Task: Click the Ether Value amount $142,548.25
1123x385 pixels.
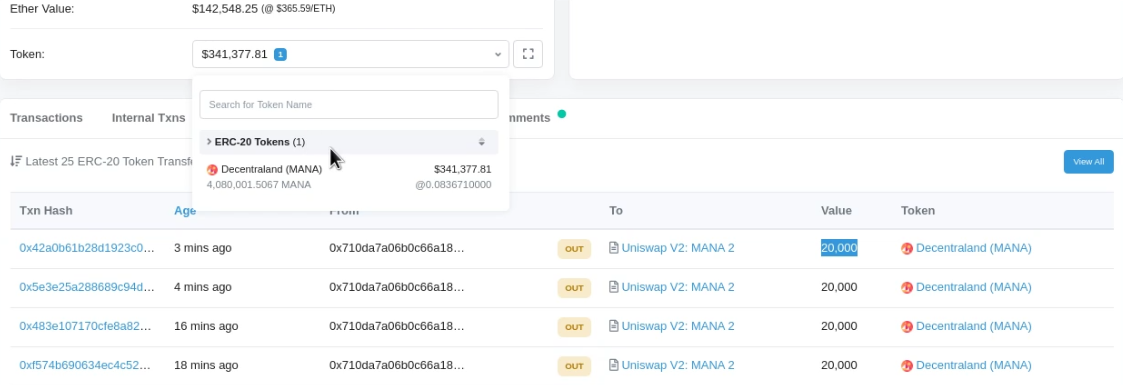Action: coord(225,9)
